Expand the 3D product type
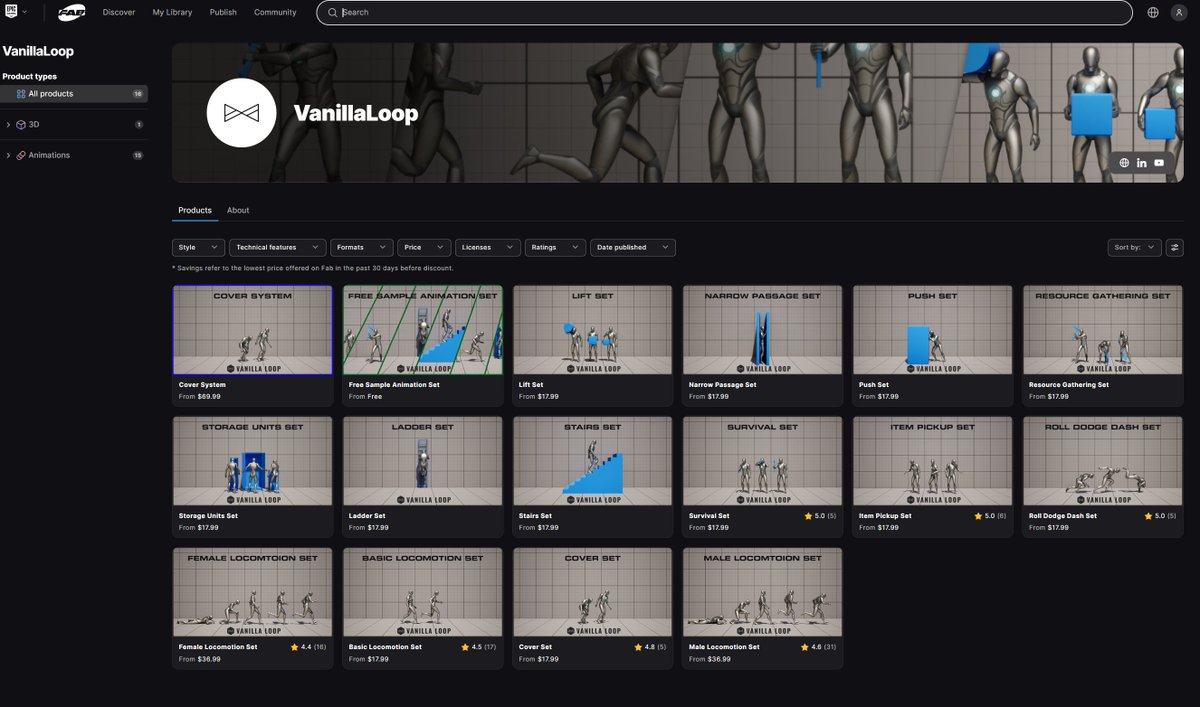The image size is (1200, 707). click(8, 125)
